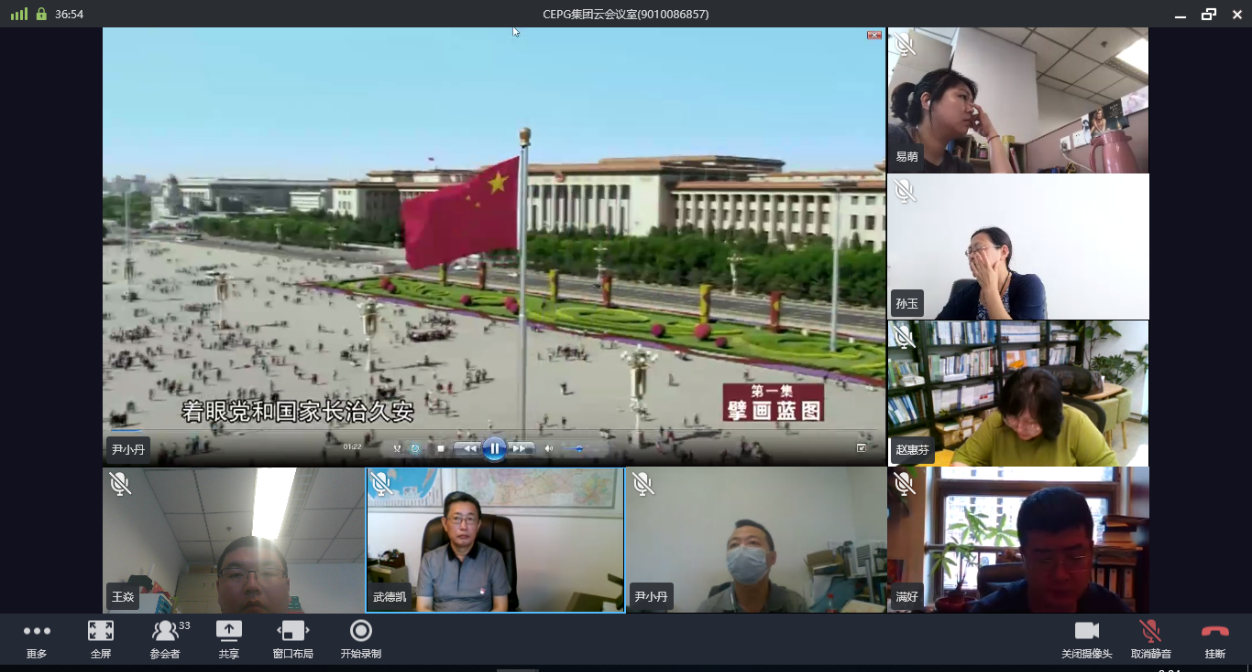Pause the shared video playback
The width and height of the screenshot is (1252, 672).
[x=494, y=449]
